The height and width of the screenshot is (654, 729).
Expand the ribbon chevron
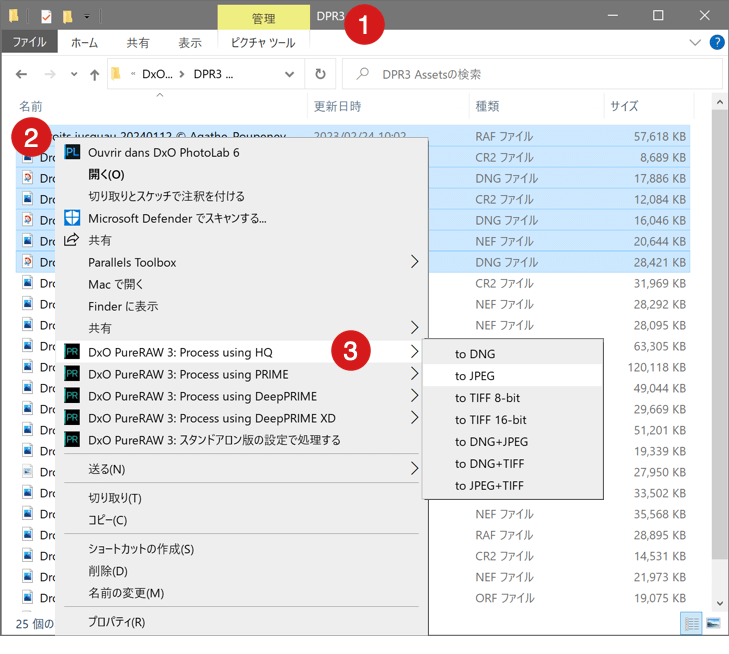tap(695, 42)
